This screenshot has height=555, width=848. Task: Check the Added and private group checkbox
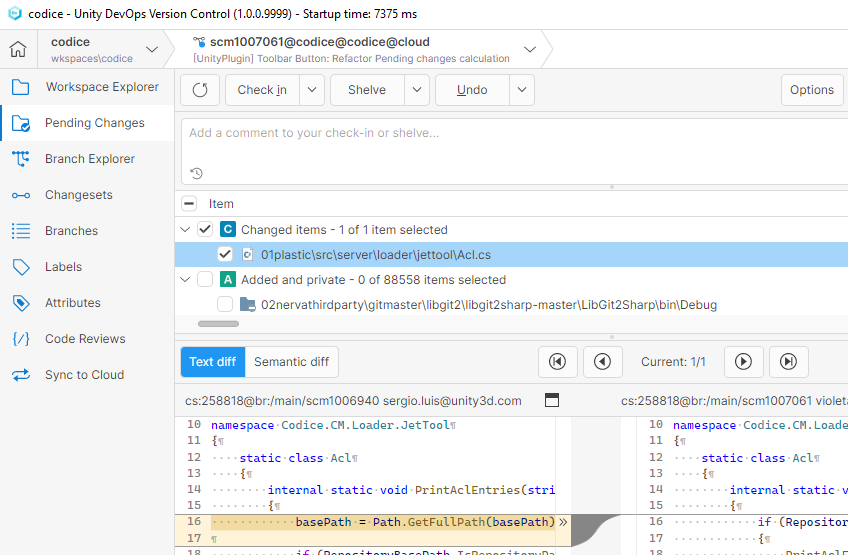204,280
